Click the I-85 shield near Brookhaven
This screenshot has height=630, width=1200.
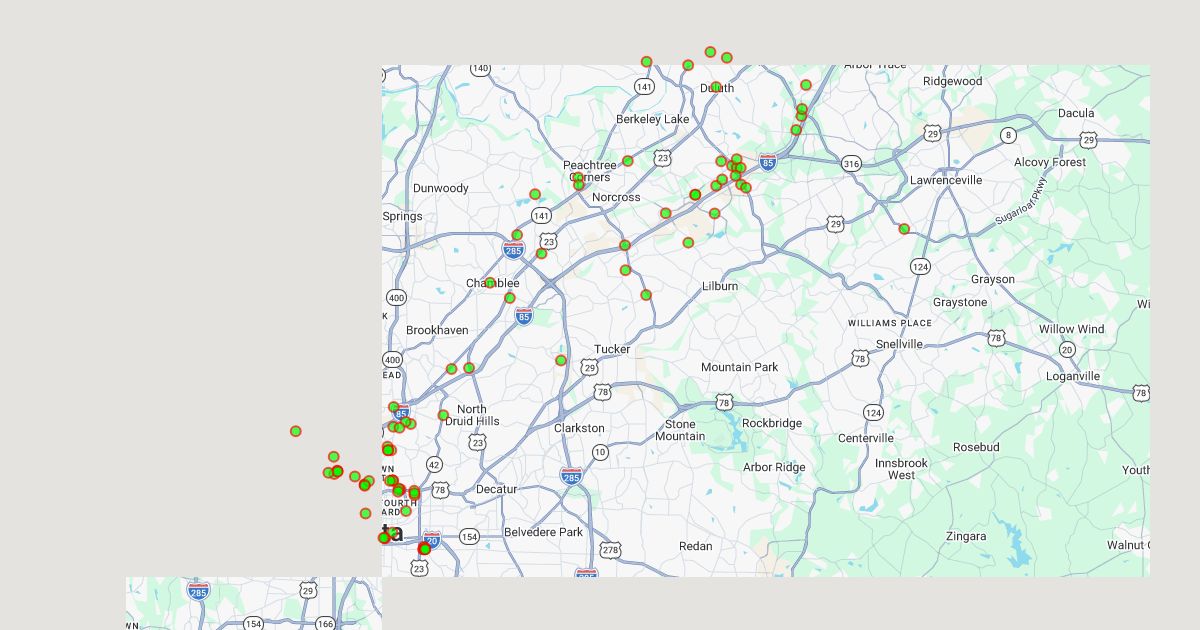click(524, 316)
